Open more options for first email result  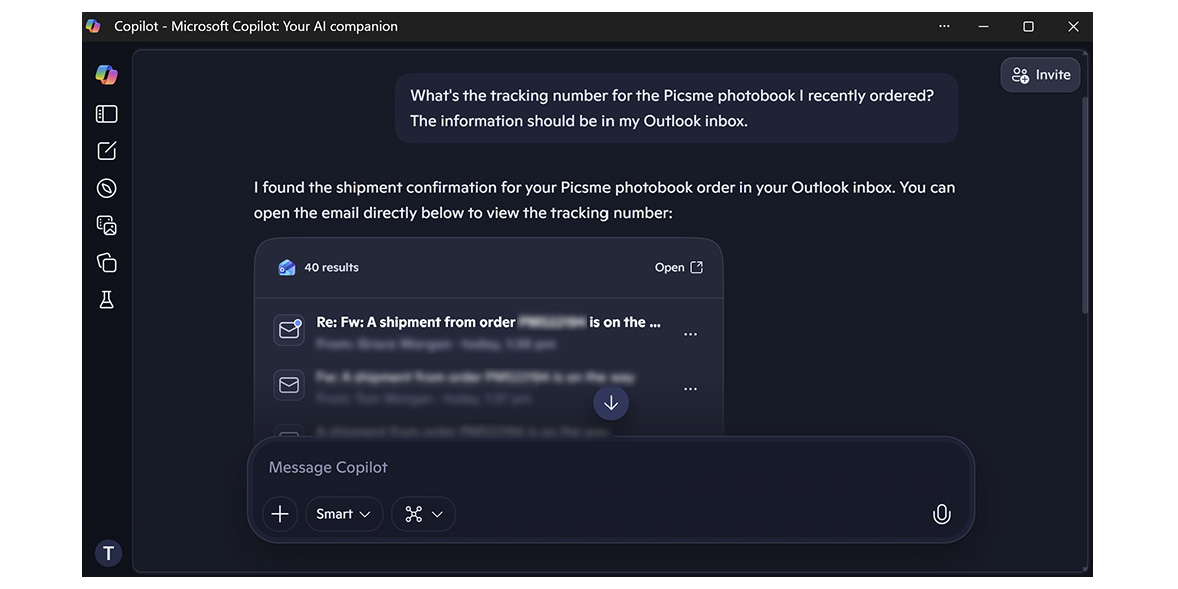tap(690, 334)
